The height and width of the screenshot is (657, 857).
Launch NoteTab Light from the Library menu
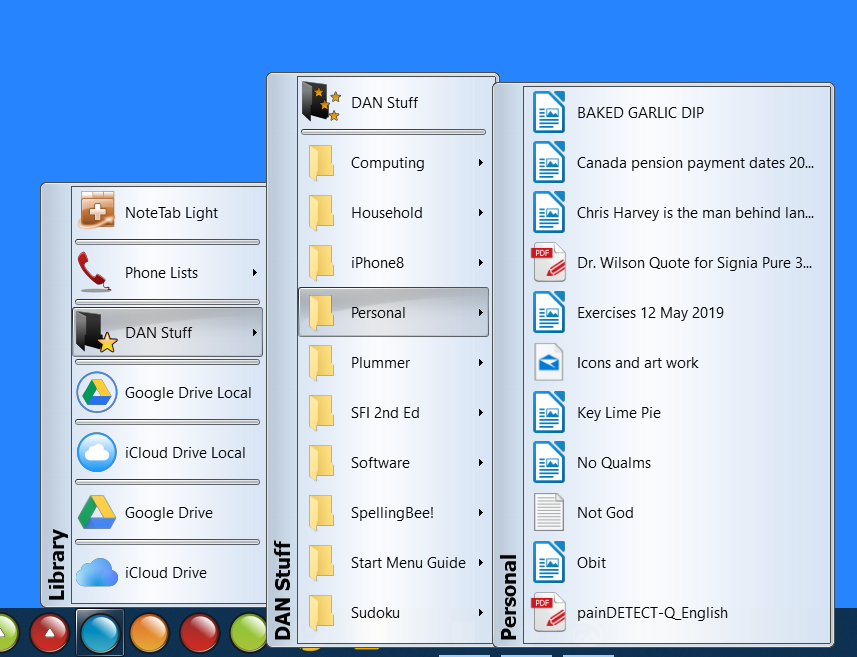pyautogui.click(x=170, y=213)
